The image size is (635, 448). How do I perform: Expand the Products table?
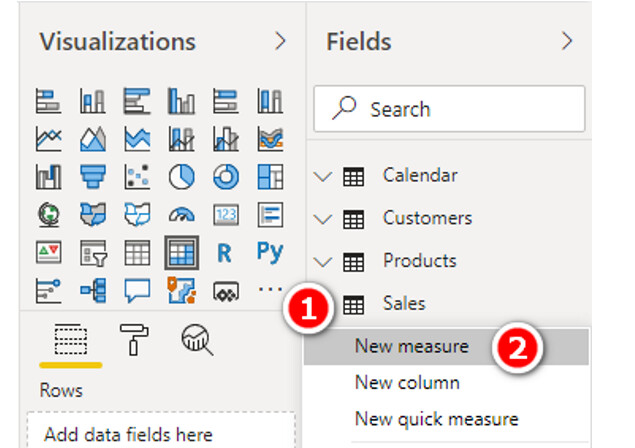tap(323, 262)
